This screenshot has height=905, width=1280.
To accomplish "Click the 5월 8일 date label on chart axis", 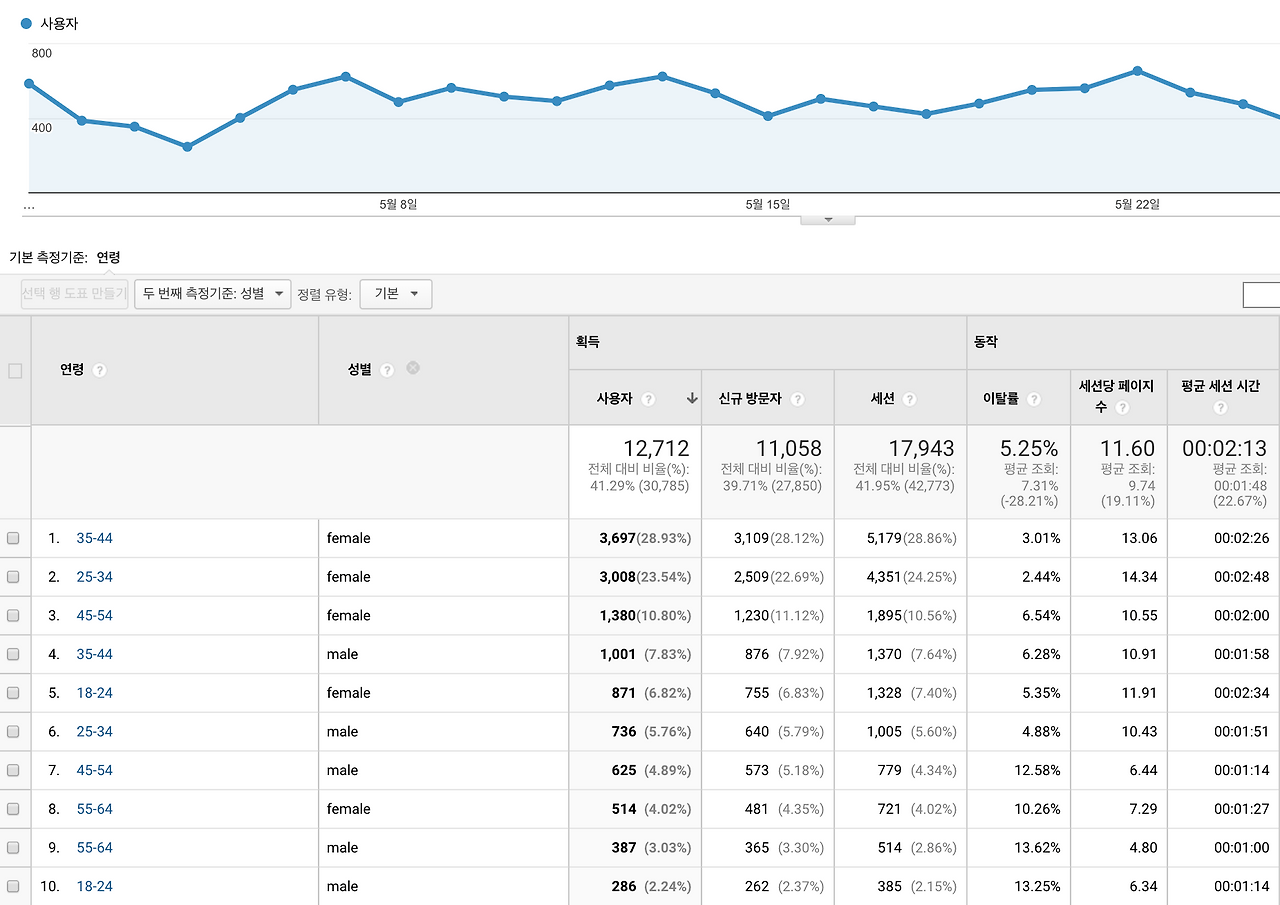I will click(x=398, y=205).
